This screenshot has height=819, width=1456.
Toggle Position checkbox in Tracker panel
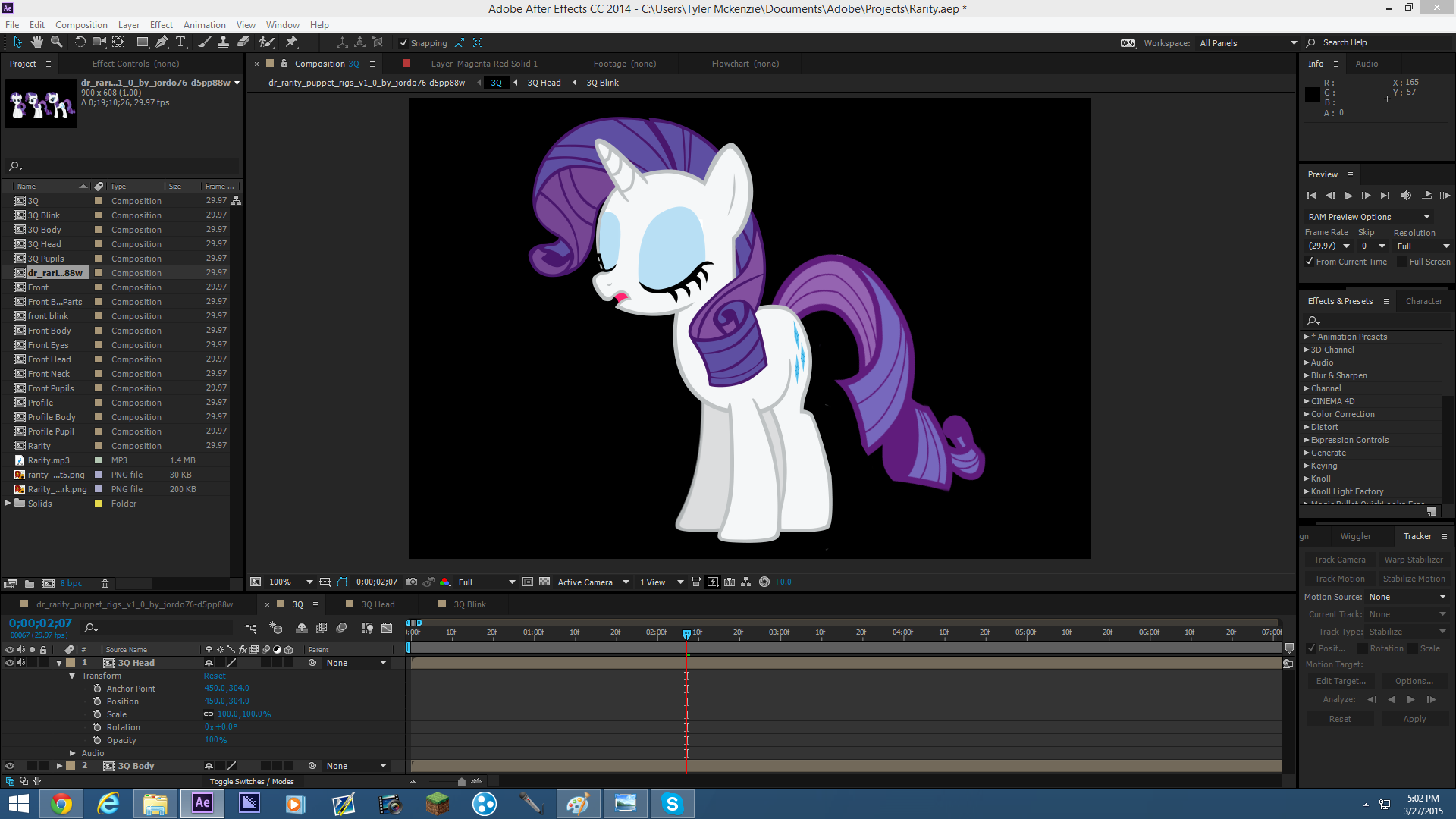coord(1311,648)
